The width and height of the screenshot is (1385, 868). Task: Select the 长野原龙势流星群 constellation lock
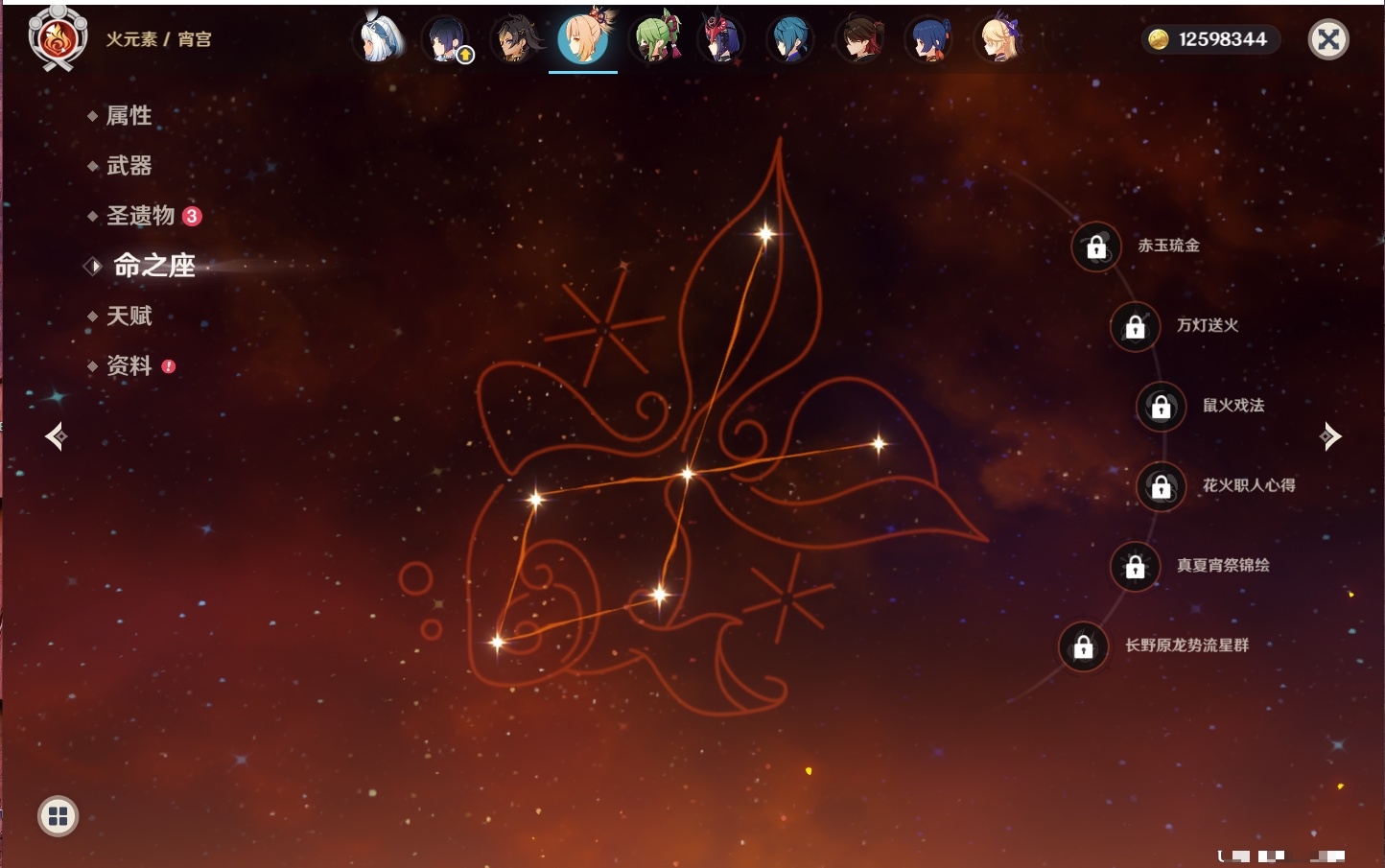click(1083, 646)
